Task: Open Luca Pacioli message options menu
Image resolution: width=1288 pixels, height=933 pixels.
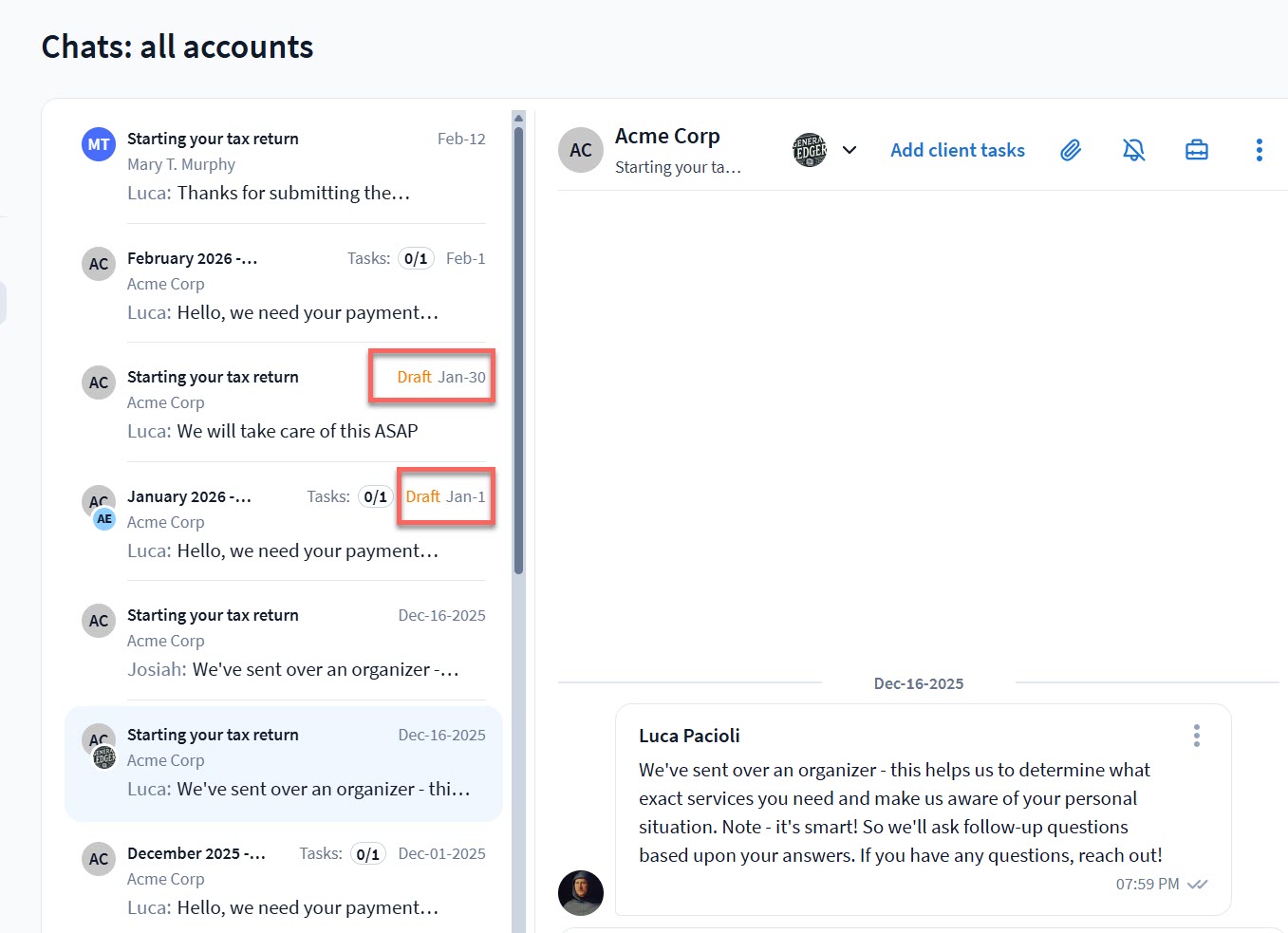Action: [x=1196, y=736]
